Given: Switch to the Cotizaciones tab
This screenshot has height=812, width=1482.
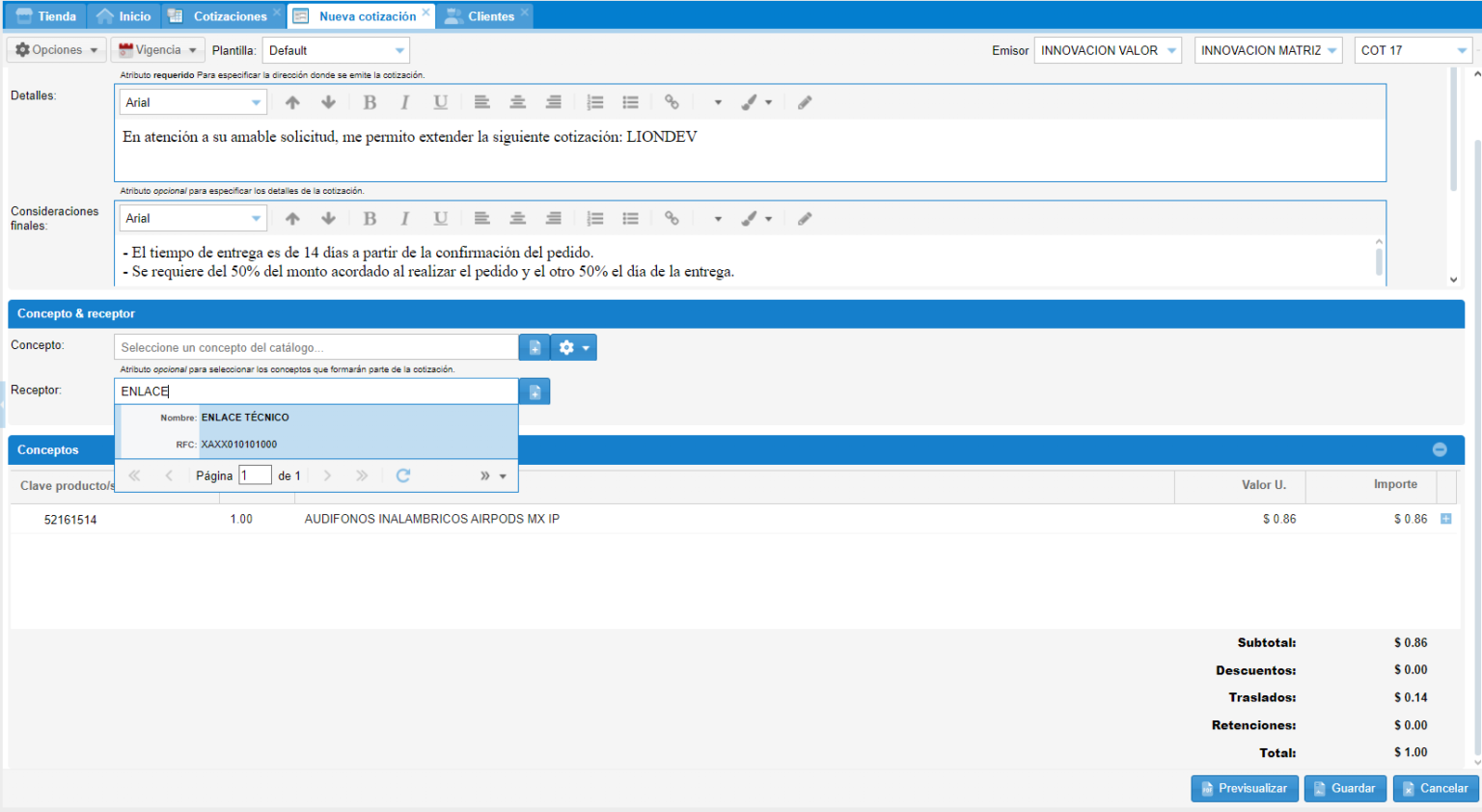Looking at the screenshot, I should [x=230, y=16].
